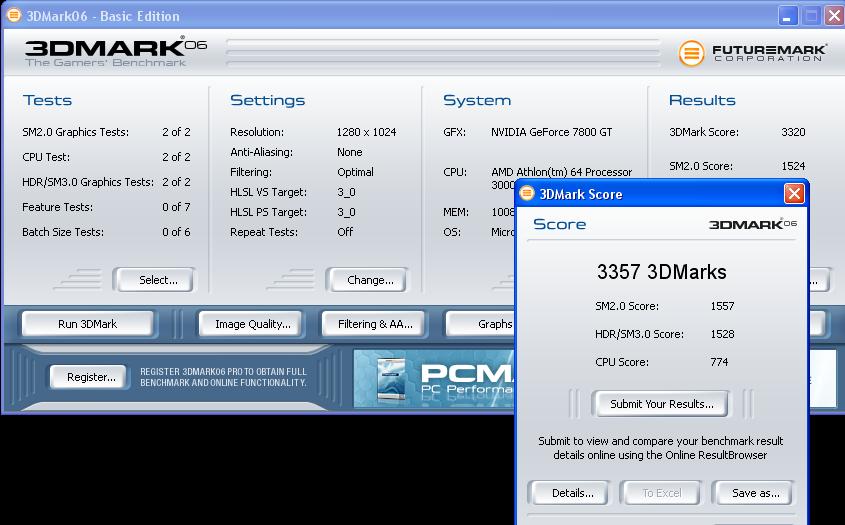
Task: Click Repeat Tests value Off
Action: click(x=344, y=232)
